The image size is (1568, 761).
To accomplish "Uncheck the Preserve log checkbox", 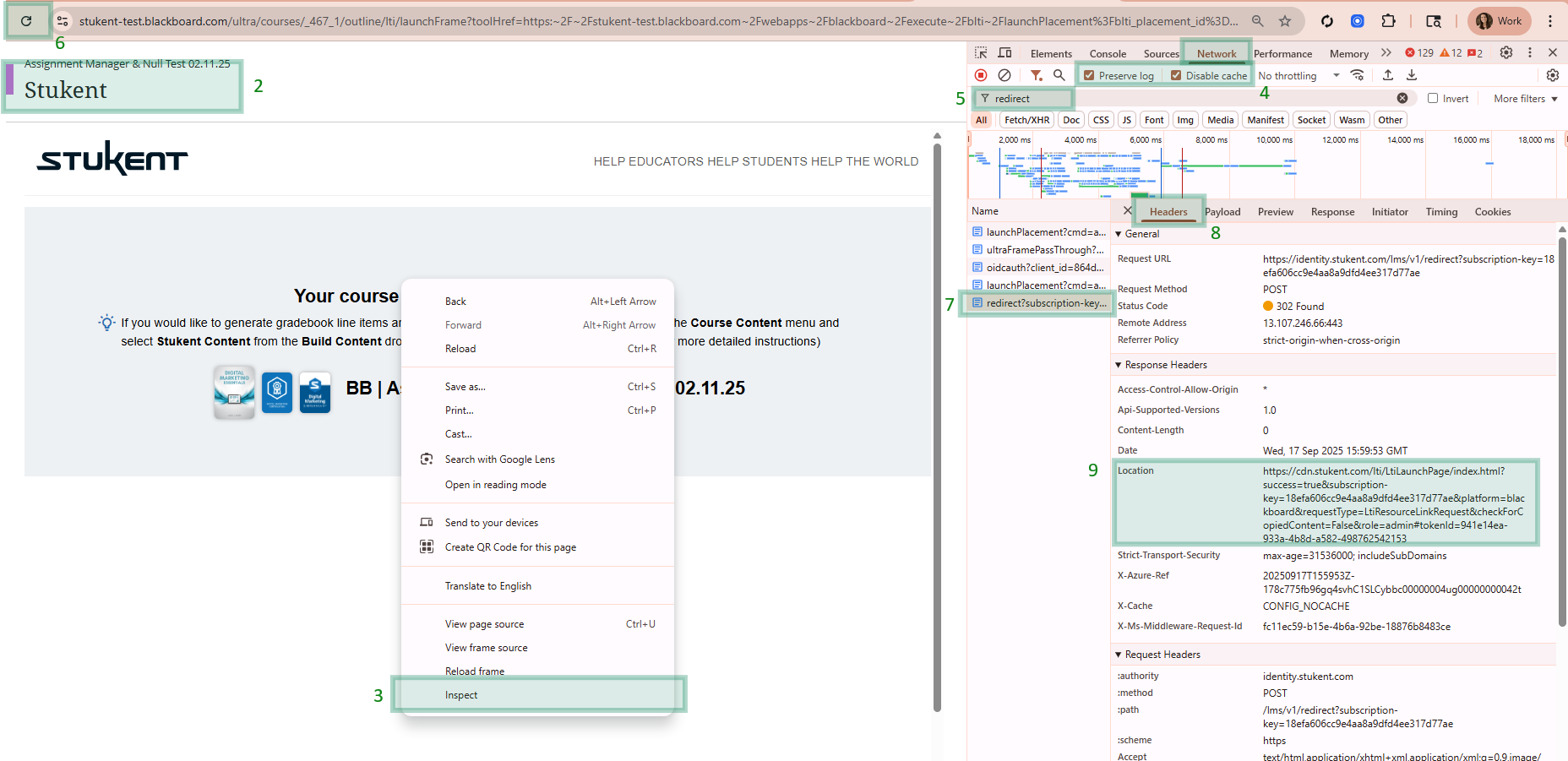I will tap(1089, 75).
